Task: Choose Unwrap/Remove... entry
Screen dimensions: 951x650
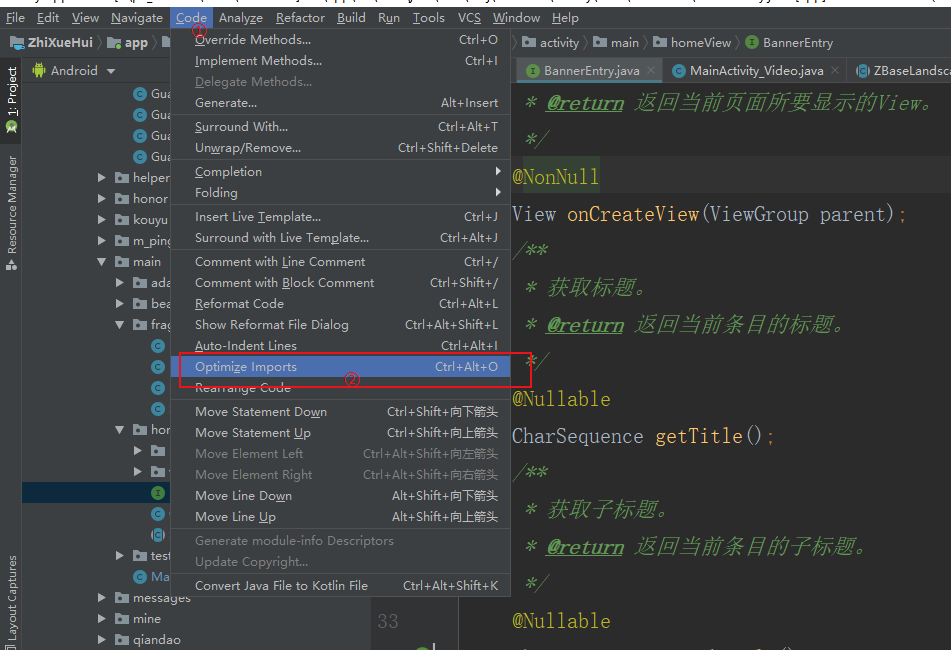Action: click(340, 148)
